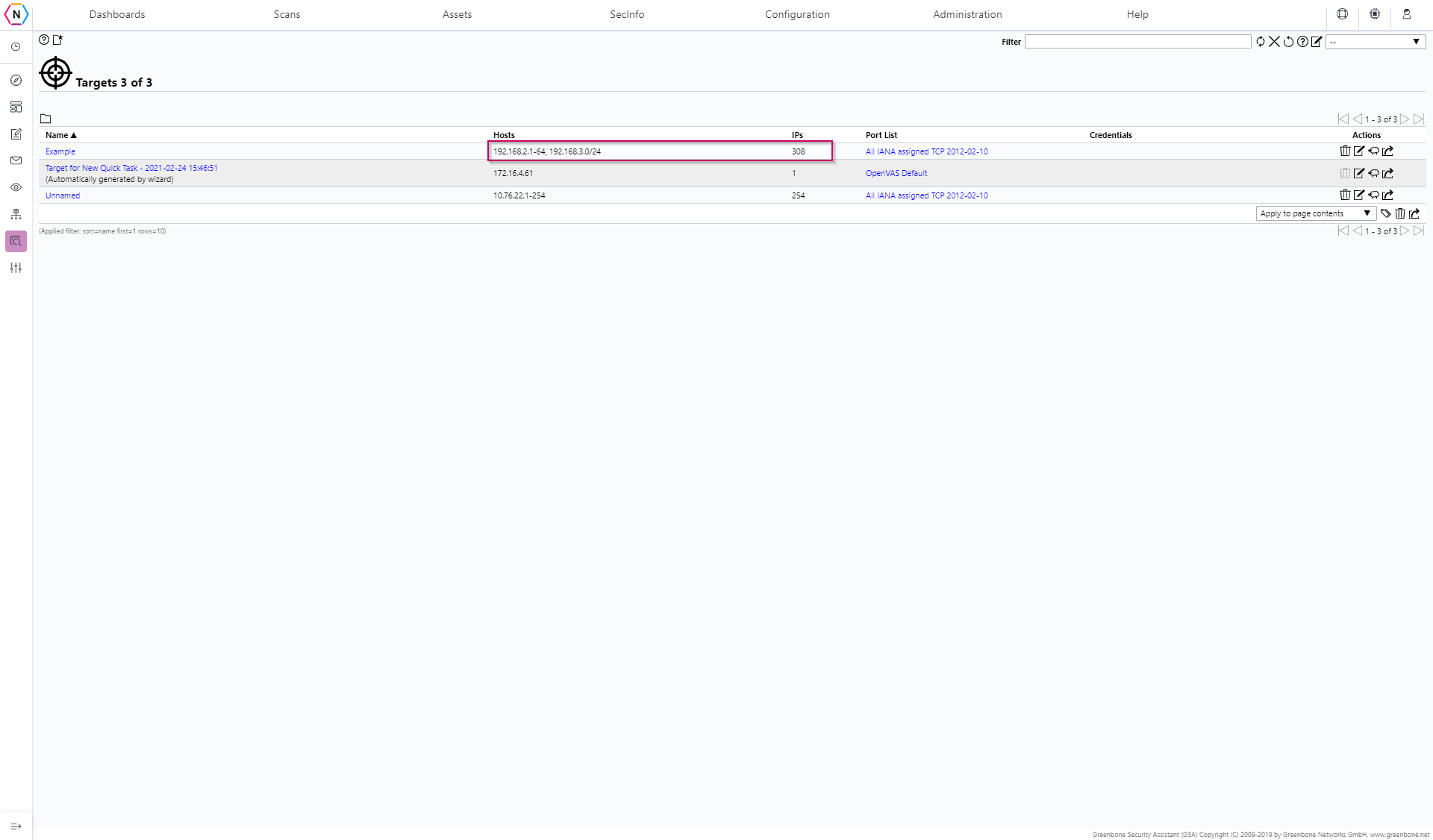Select hosts cell 10.76.22.1-254
The image size is (1433, 840).
tap(519, 195)
